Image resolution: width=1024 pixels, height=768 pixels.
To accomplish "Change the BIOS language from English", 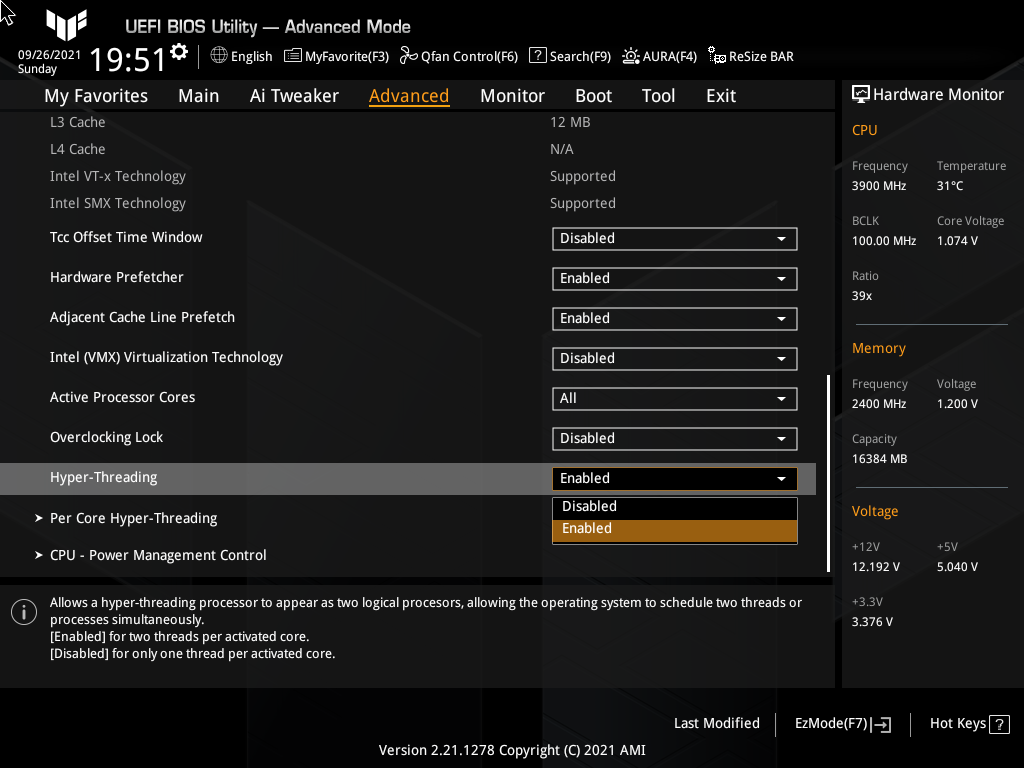I will [x=241, y=56].
